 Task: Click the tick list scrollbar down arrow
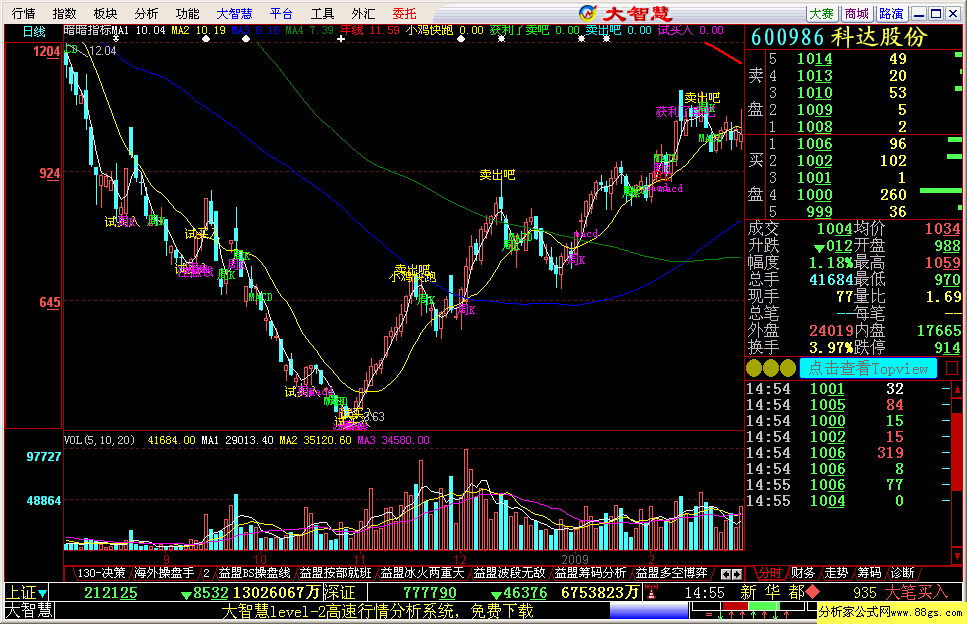[x=957, y=557]
